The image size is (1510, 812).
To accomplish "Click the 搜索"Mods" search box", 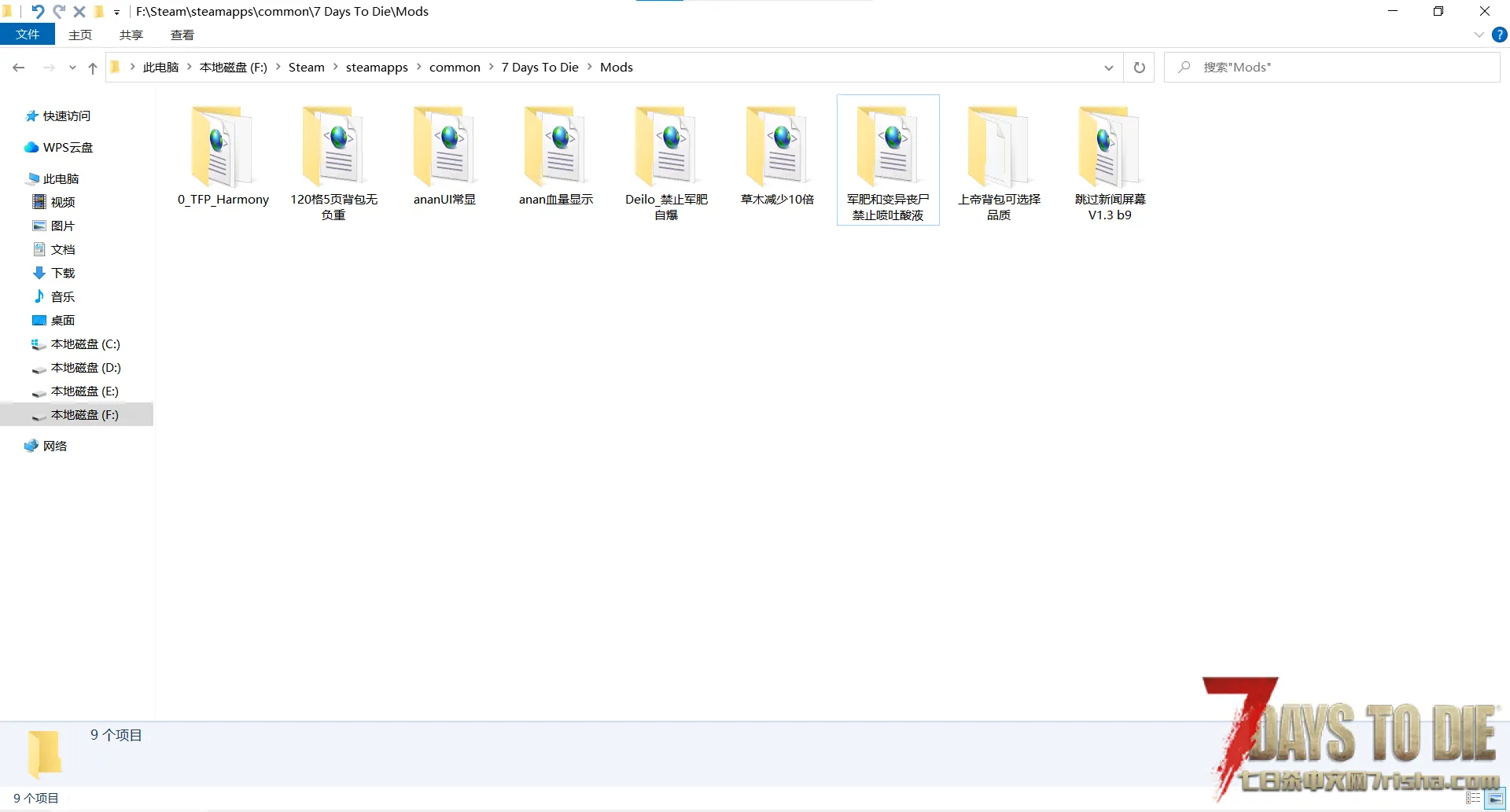I will click(x=1332, y=68).
